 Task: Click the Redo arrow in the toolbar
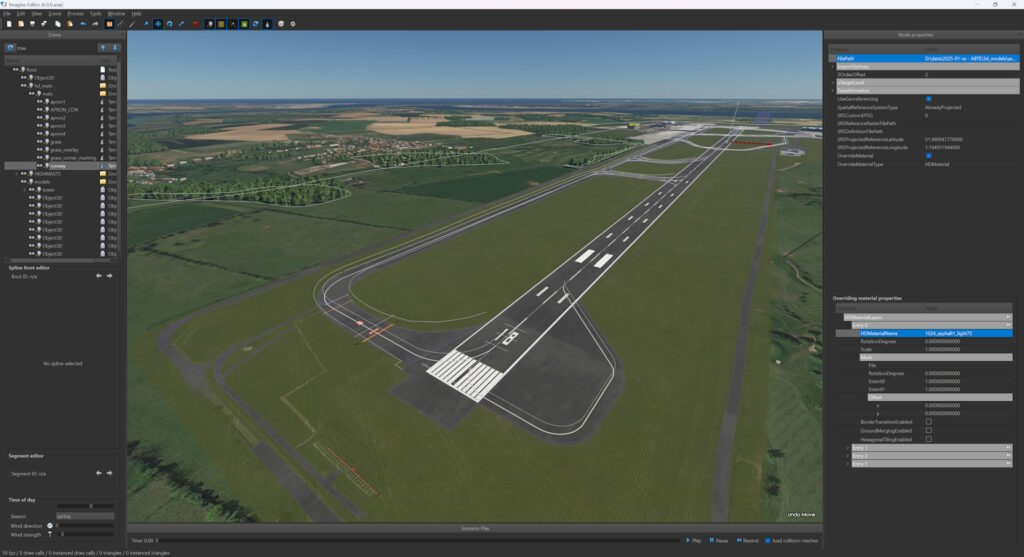(96, 23)
